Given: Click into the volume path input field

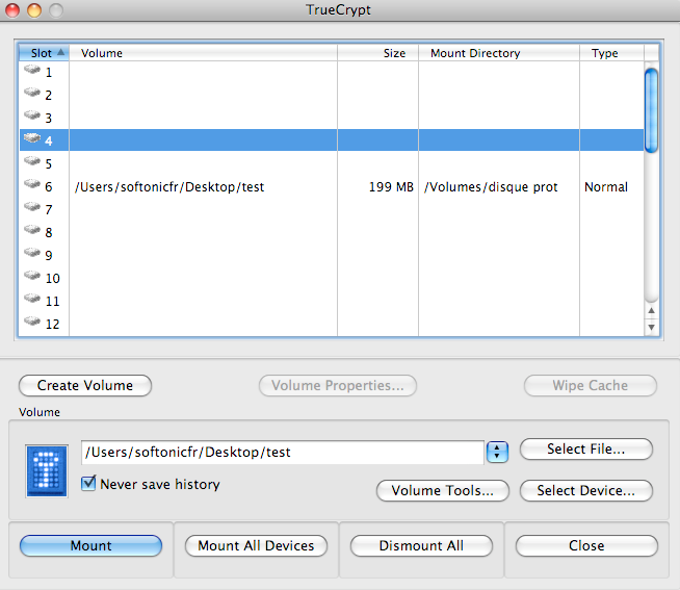Looking at the screenshot, I should 282,452.
